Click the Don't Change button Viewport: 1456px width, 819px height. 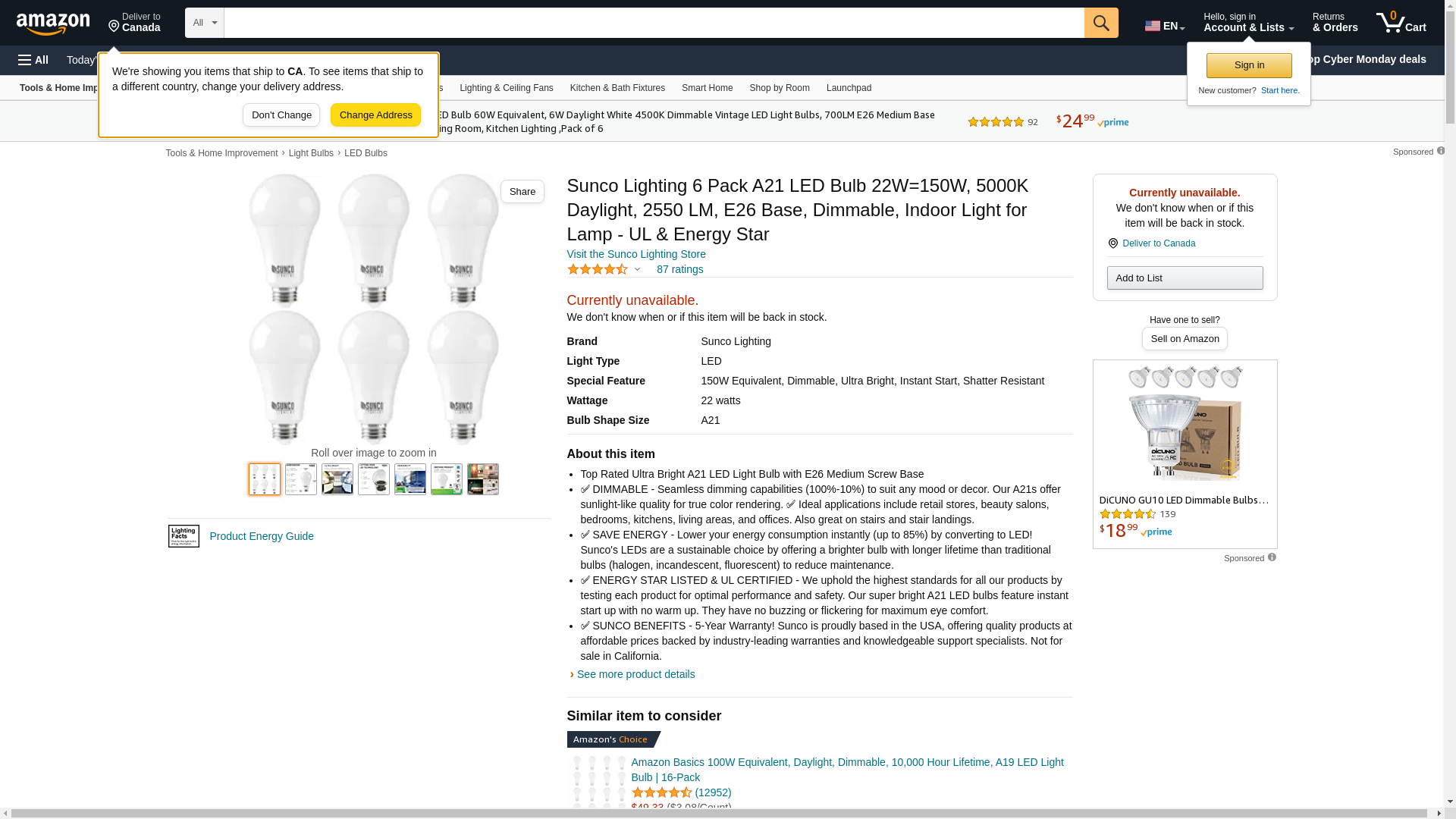click(x=281, y=115)
